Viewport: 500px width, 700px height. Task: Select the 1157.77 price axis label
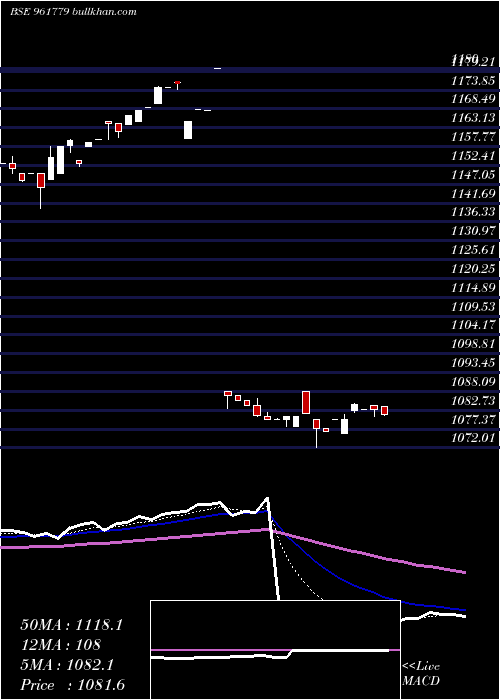click(473, 137)
